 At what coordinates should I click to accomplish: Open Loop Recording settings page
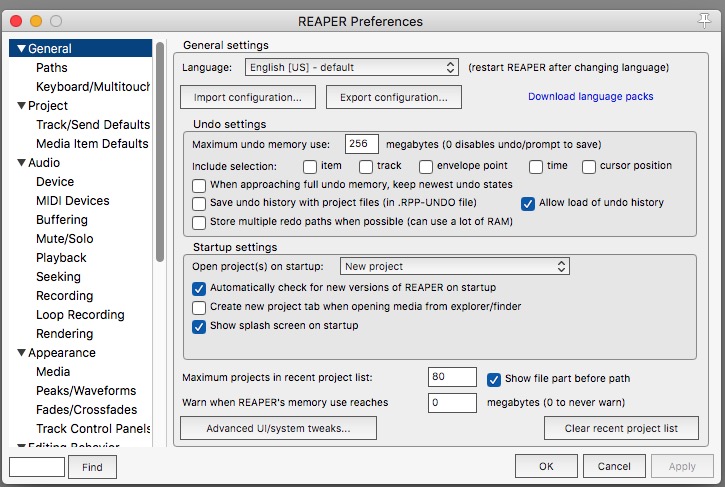80,314
